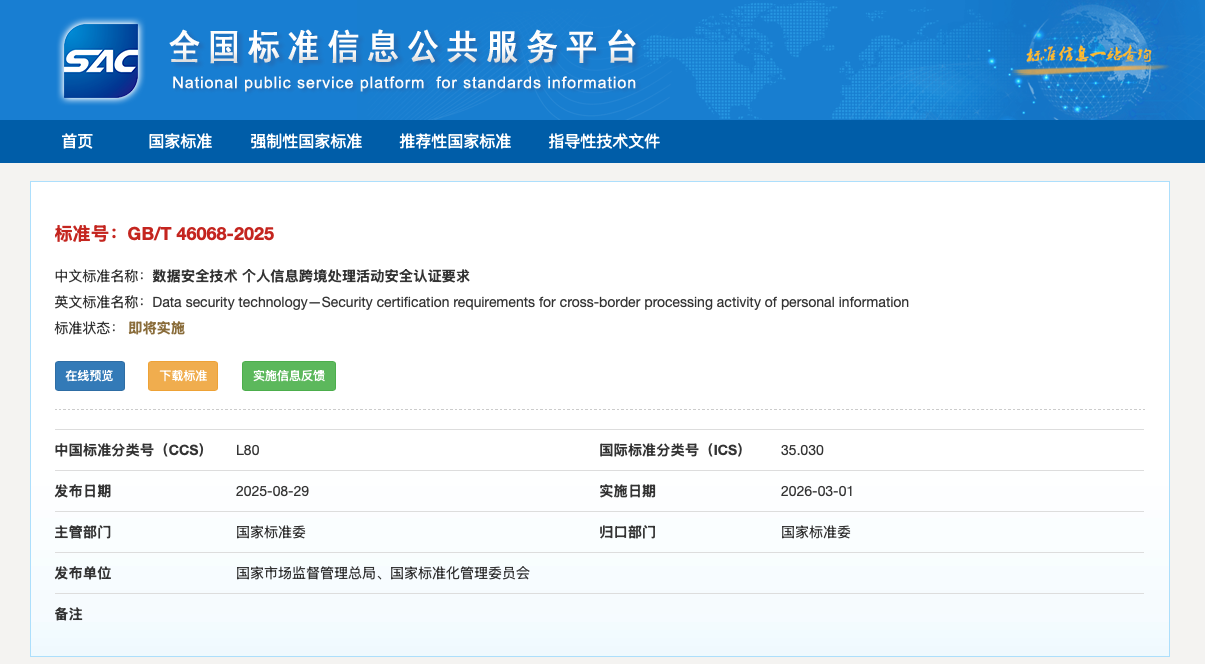Click the 发布单位 value 国家市场监督管理总局
The width and height of the screenshot is (1205, 664).
pos(306,573)
